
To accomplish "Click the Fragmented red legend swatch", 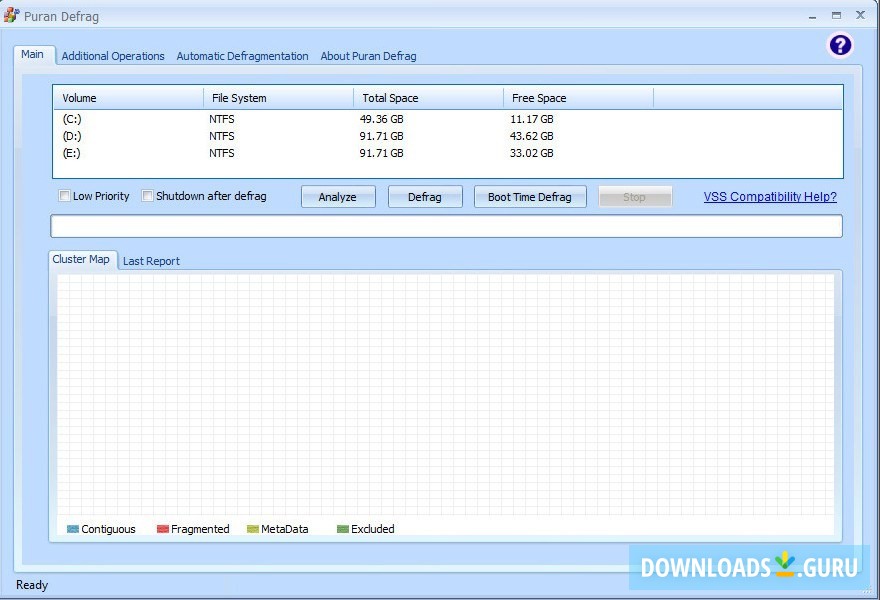I will [x=162, y=529].
